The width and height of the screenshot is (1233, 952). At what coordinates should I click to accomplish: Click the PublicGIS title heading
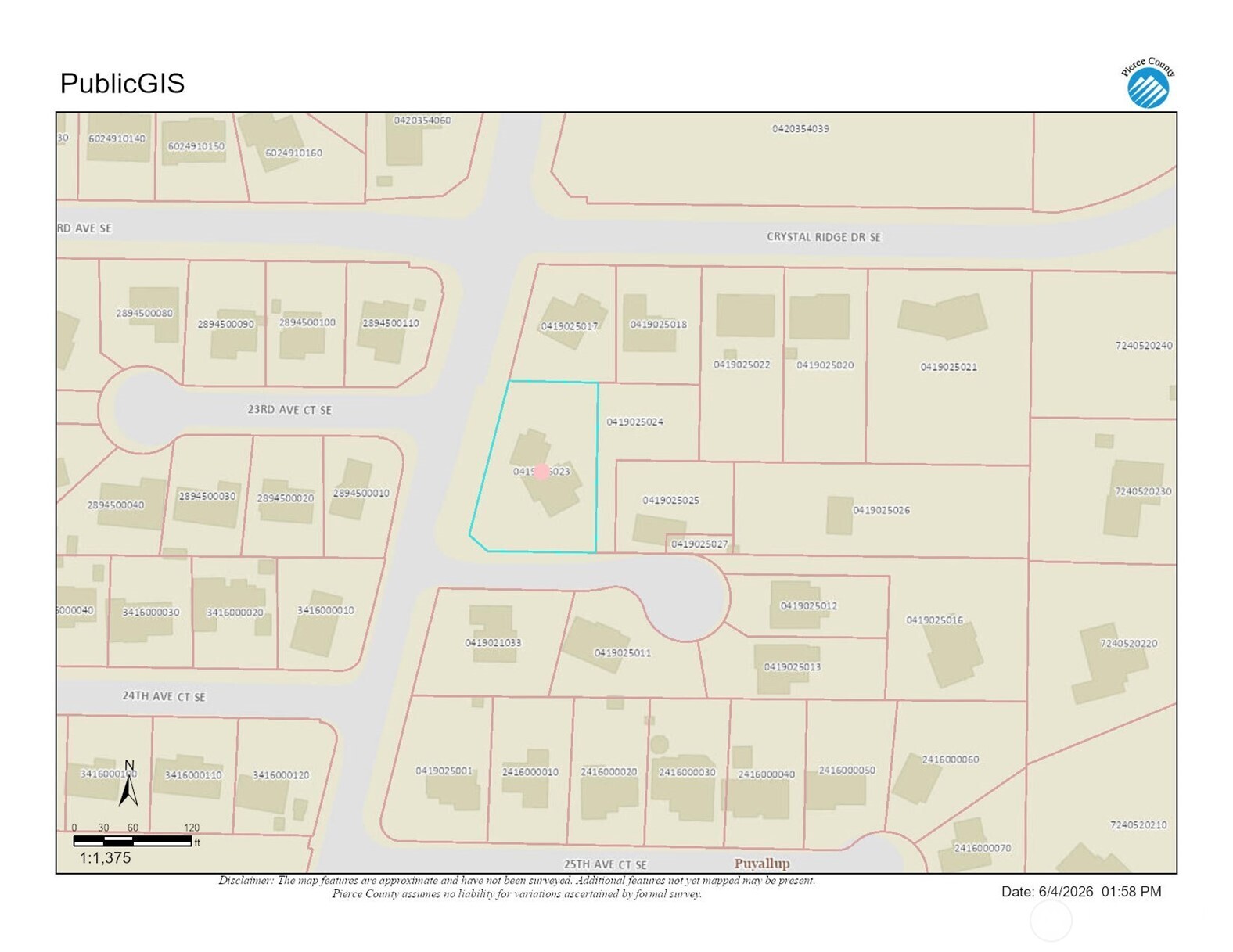coord(123,83)
